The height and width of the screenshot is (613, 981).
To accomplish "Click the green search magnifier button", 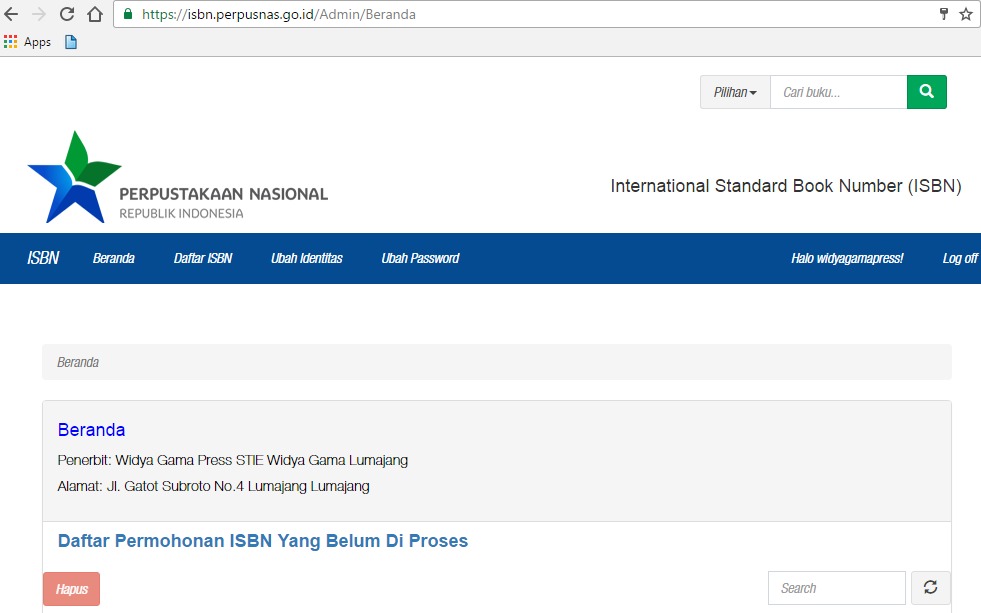I will click(927, 92).
